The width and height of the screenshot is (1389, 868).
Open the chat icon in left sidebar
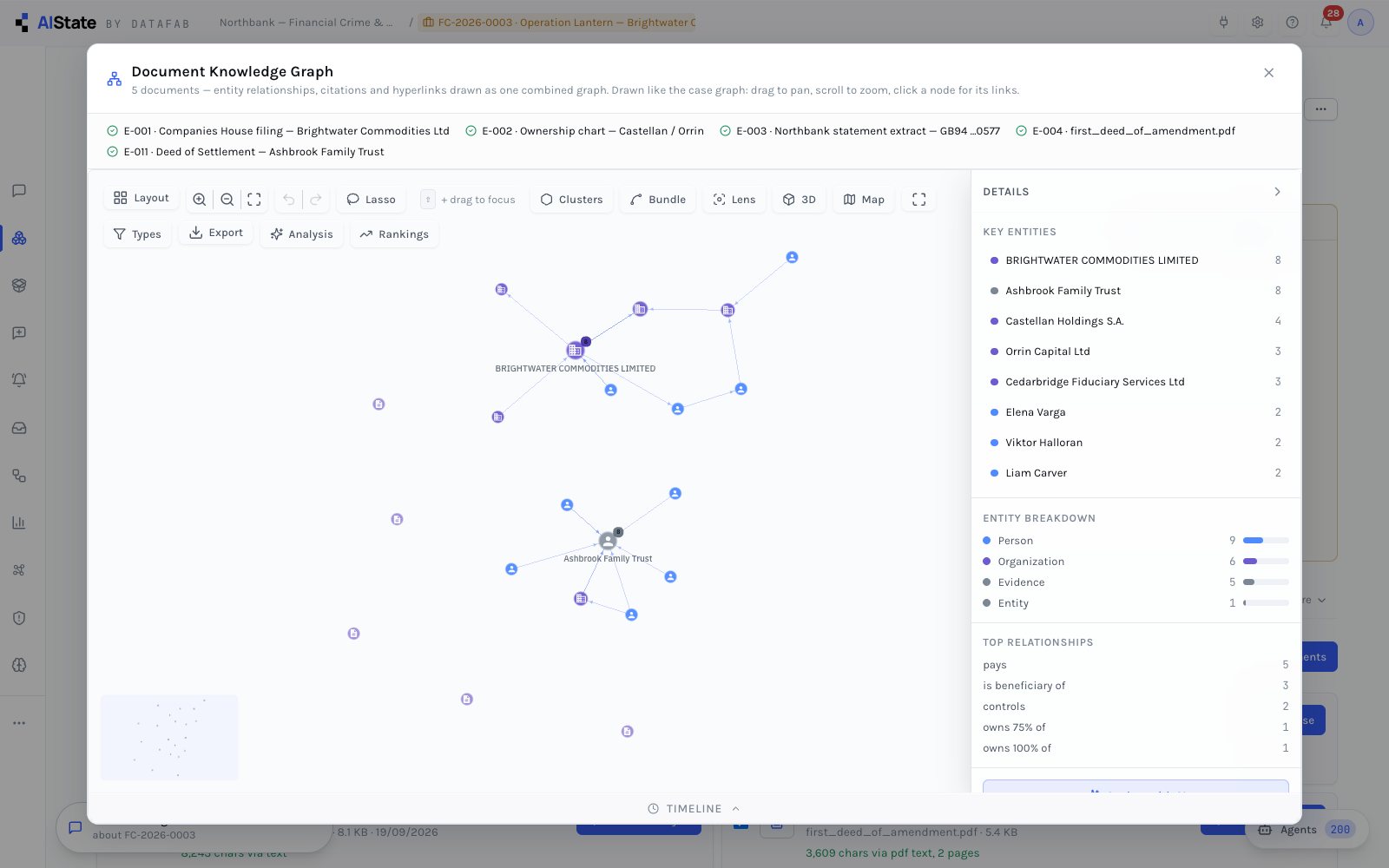point(19,191)
